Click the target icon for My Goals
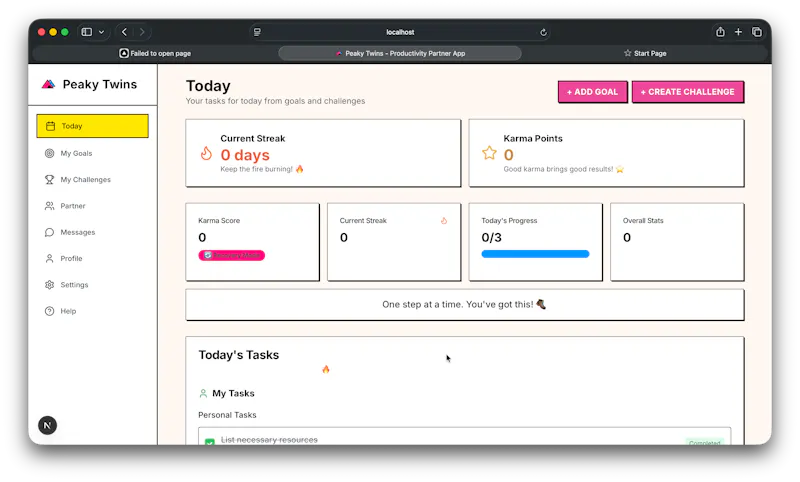The height and width of the screenshot is (482, 800). coord(49,153)
